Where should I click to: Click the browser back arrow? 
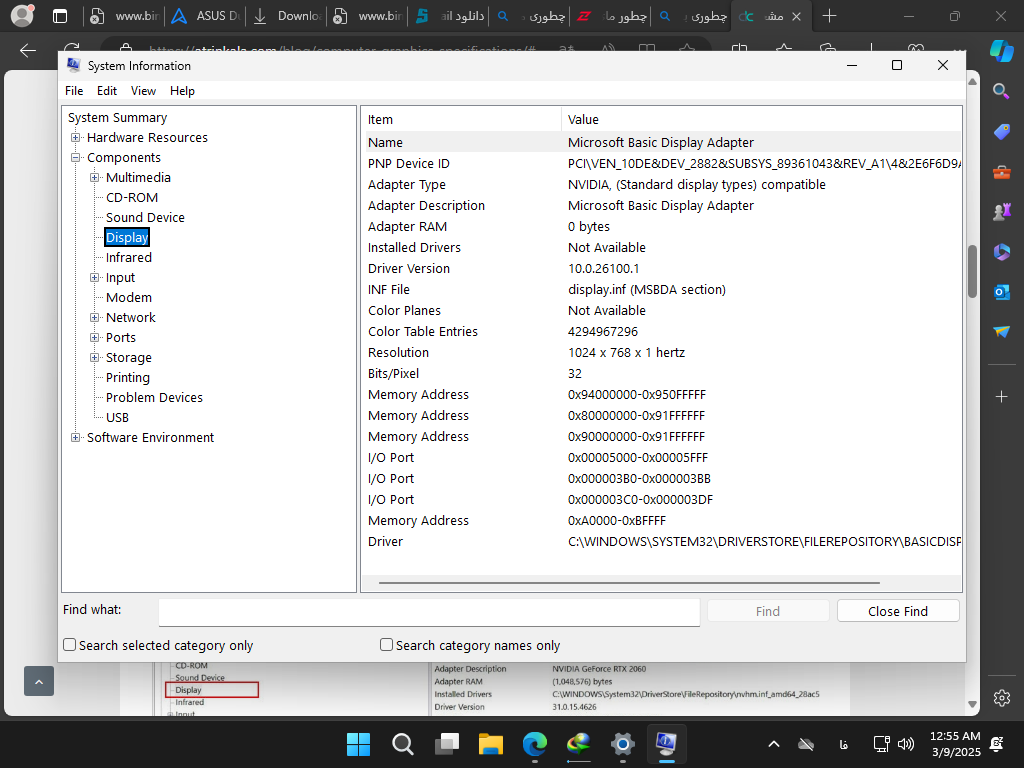(x=27, y=50)
